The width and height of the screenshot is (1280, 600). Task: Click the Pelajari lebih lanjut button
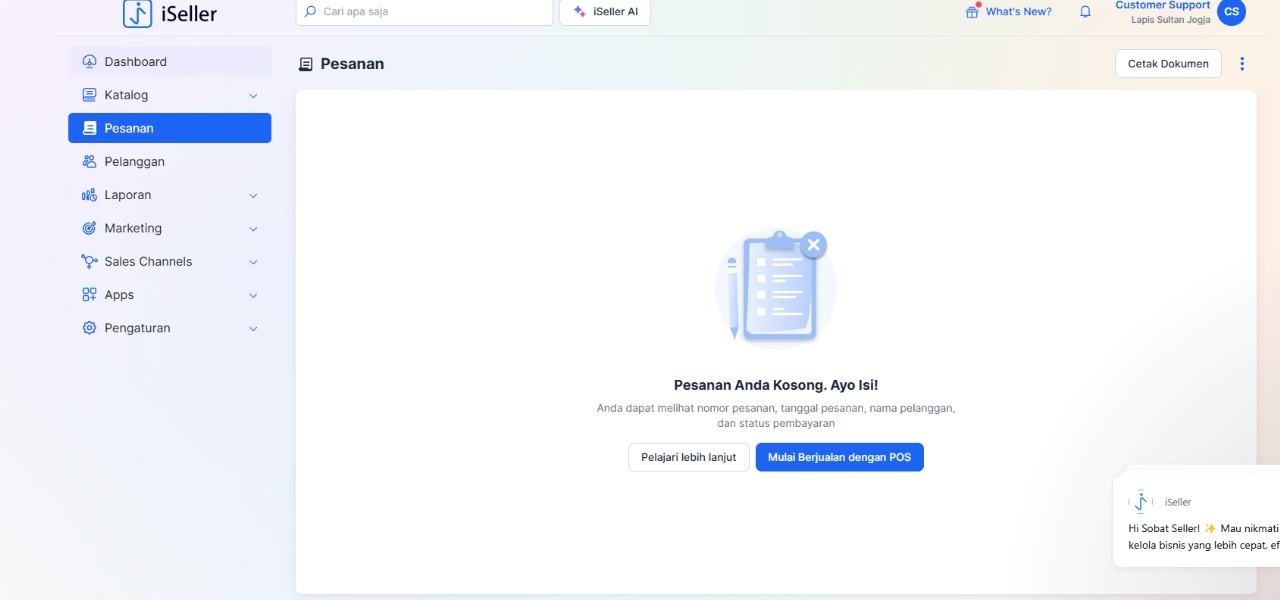pyautogui.click(x=688, y=457)
